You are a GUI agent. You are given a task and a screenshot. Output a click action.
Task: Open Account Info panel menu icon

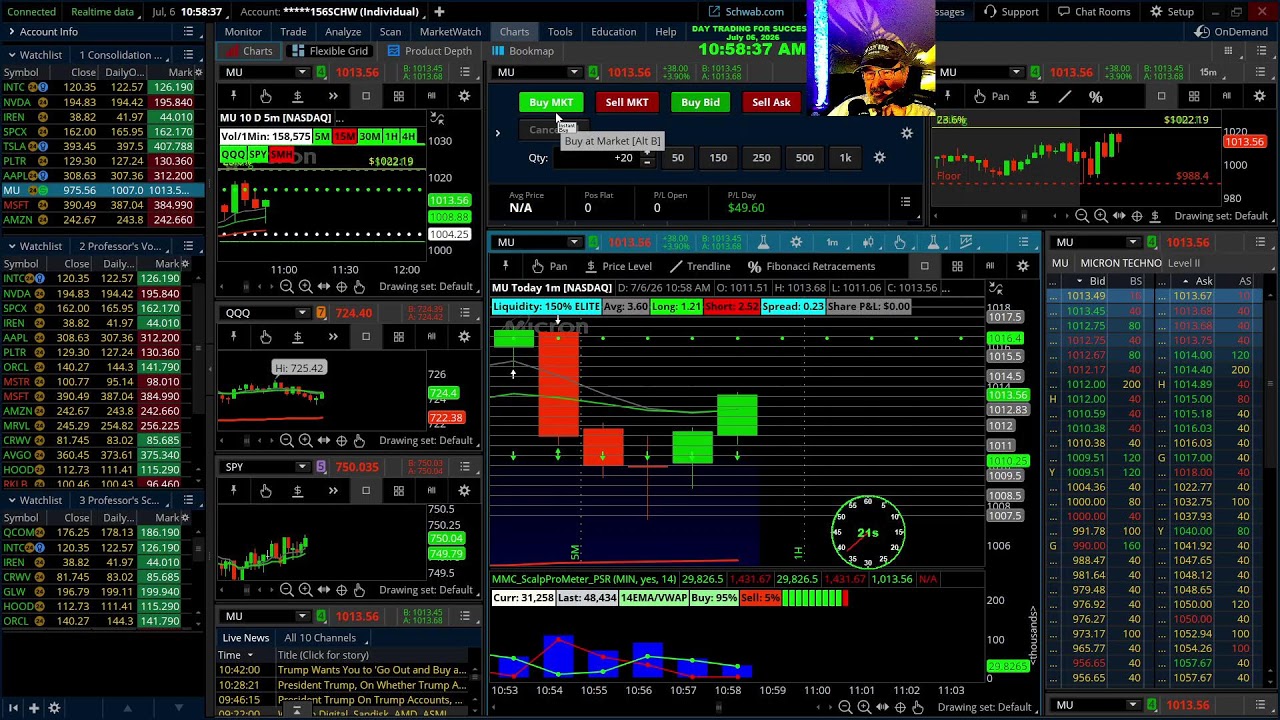[x=188, y=31]
